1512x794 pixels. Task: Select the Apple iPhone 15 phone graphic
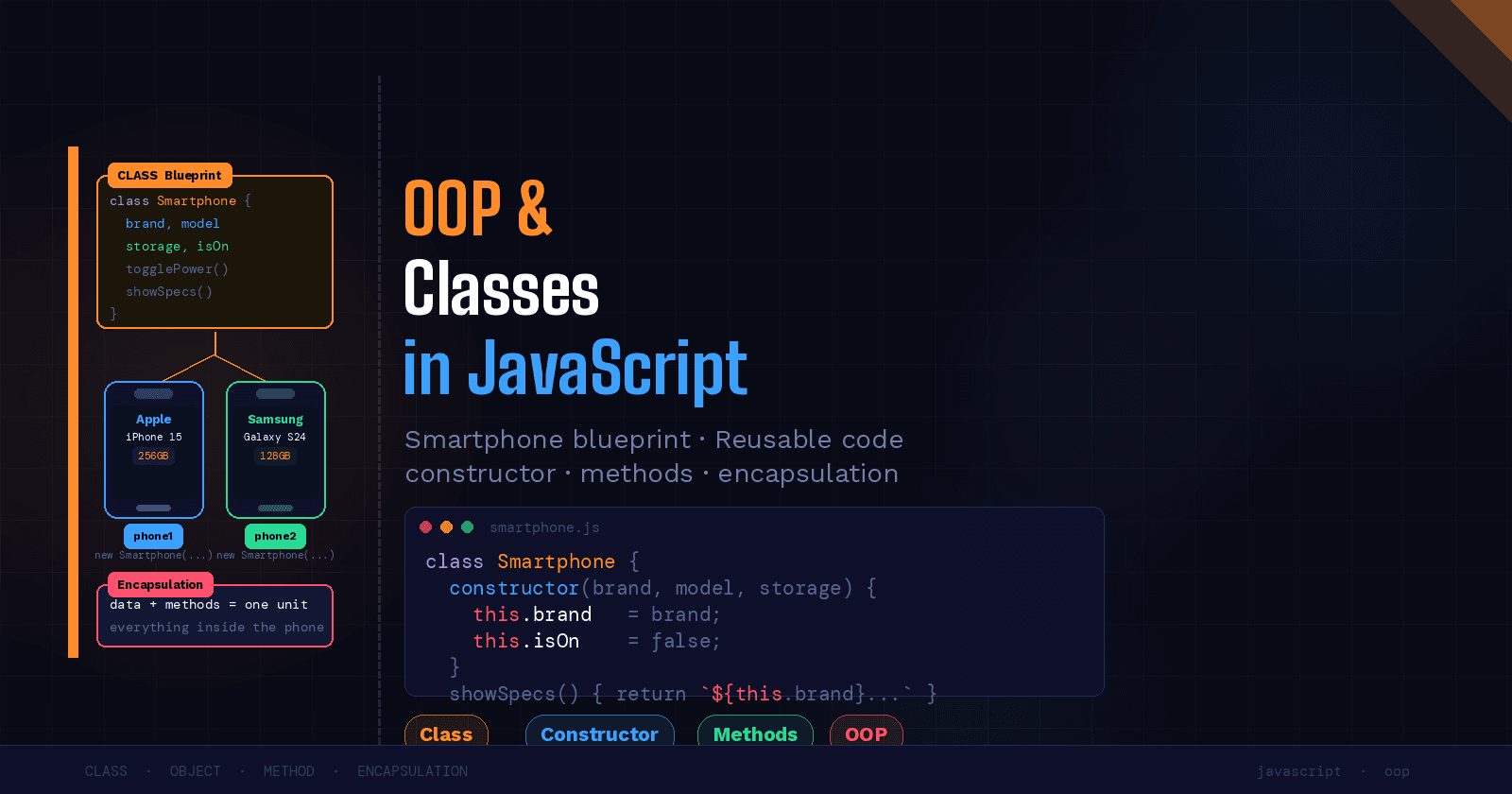click(154, 450)
